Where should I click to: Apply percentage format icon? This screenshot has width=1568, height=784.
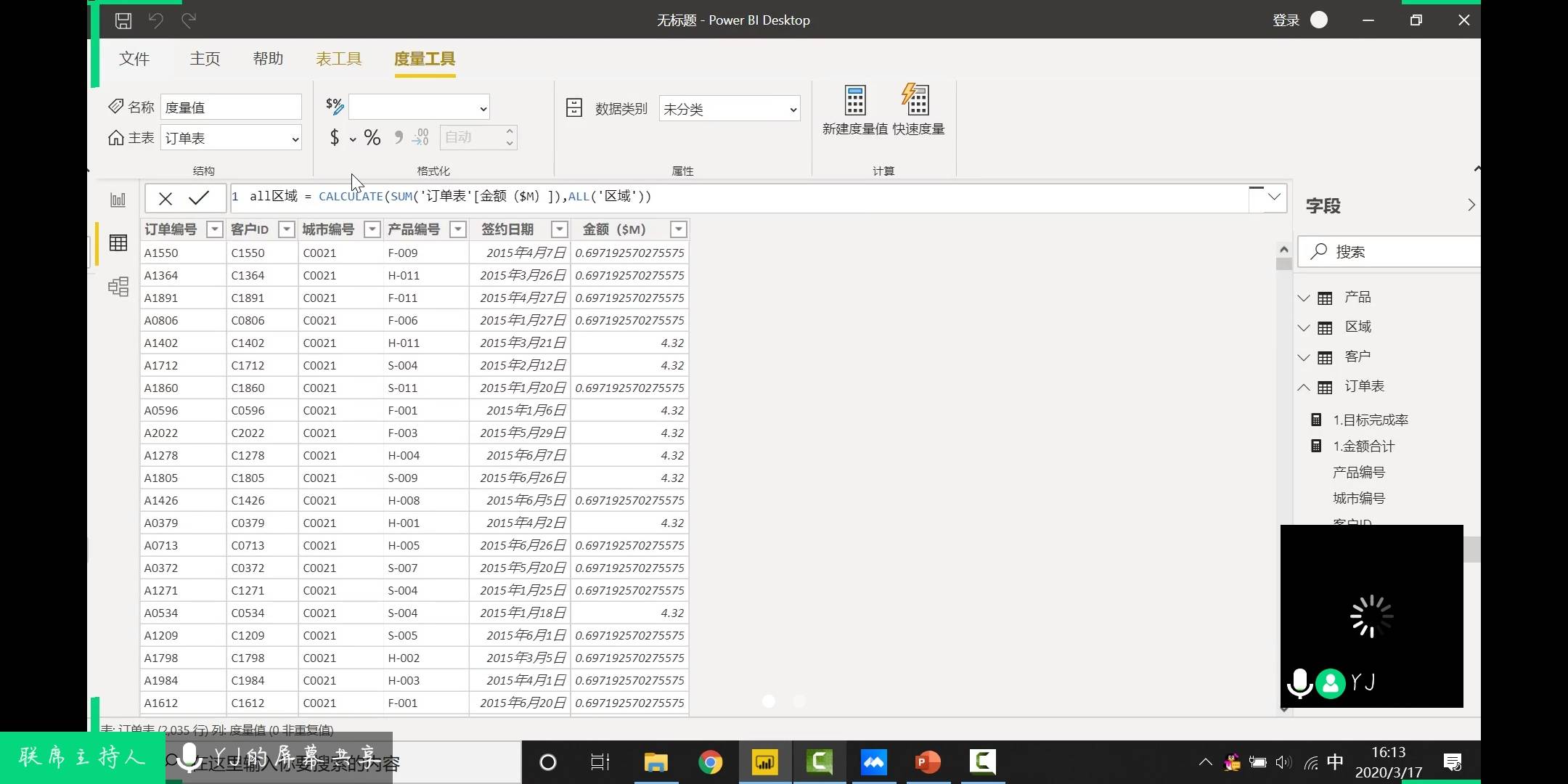click(x=372, y=137)
